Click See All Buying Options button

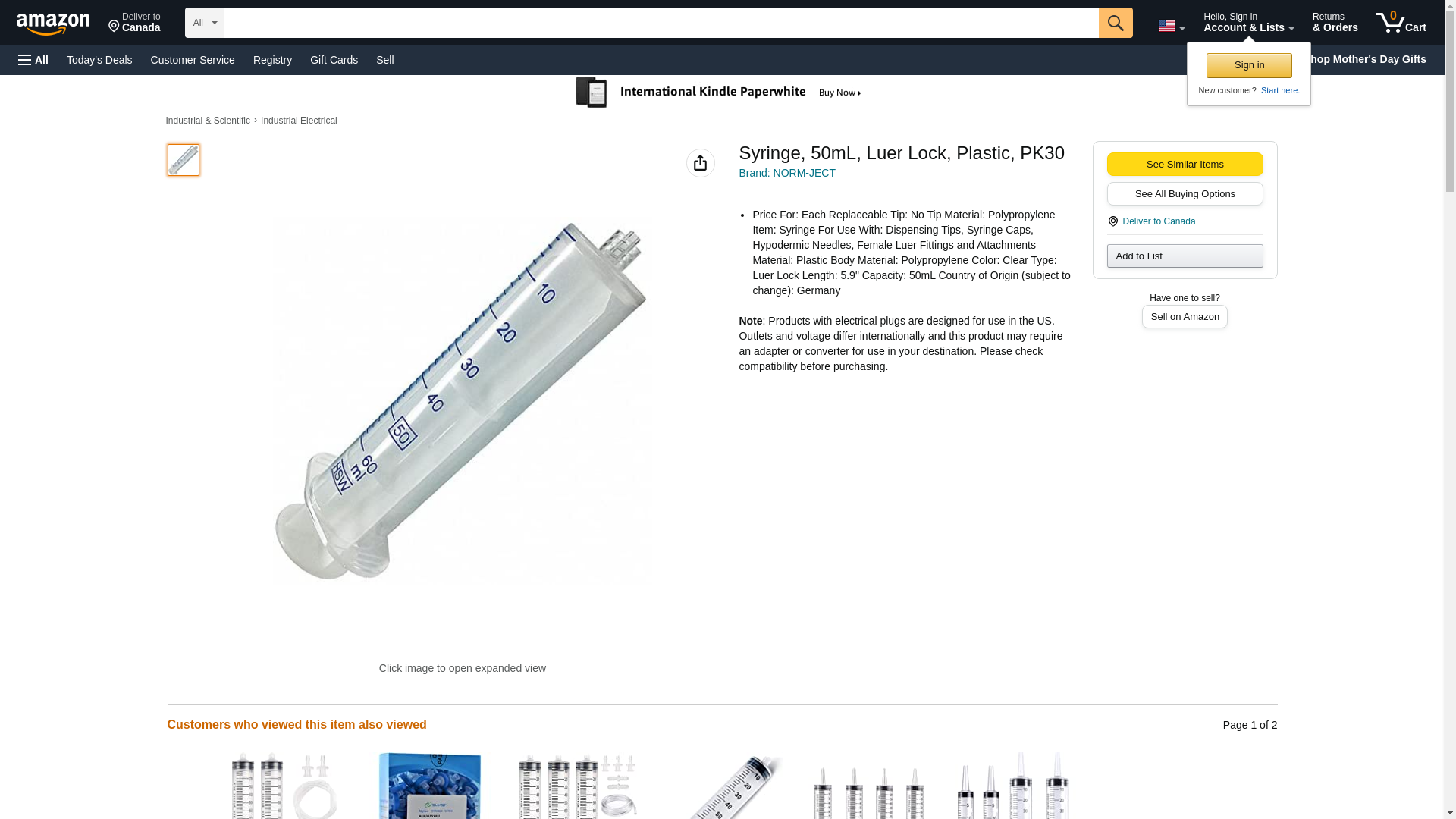(1185, 194)
